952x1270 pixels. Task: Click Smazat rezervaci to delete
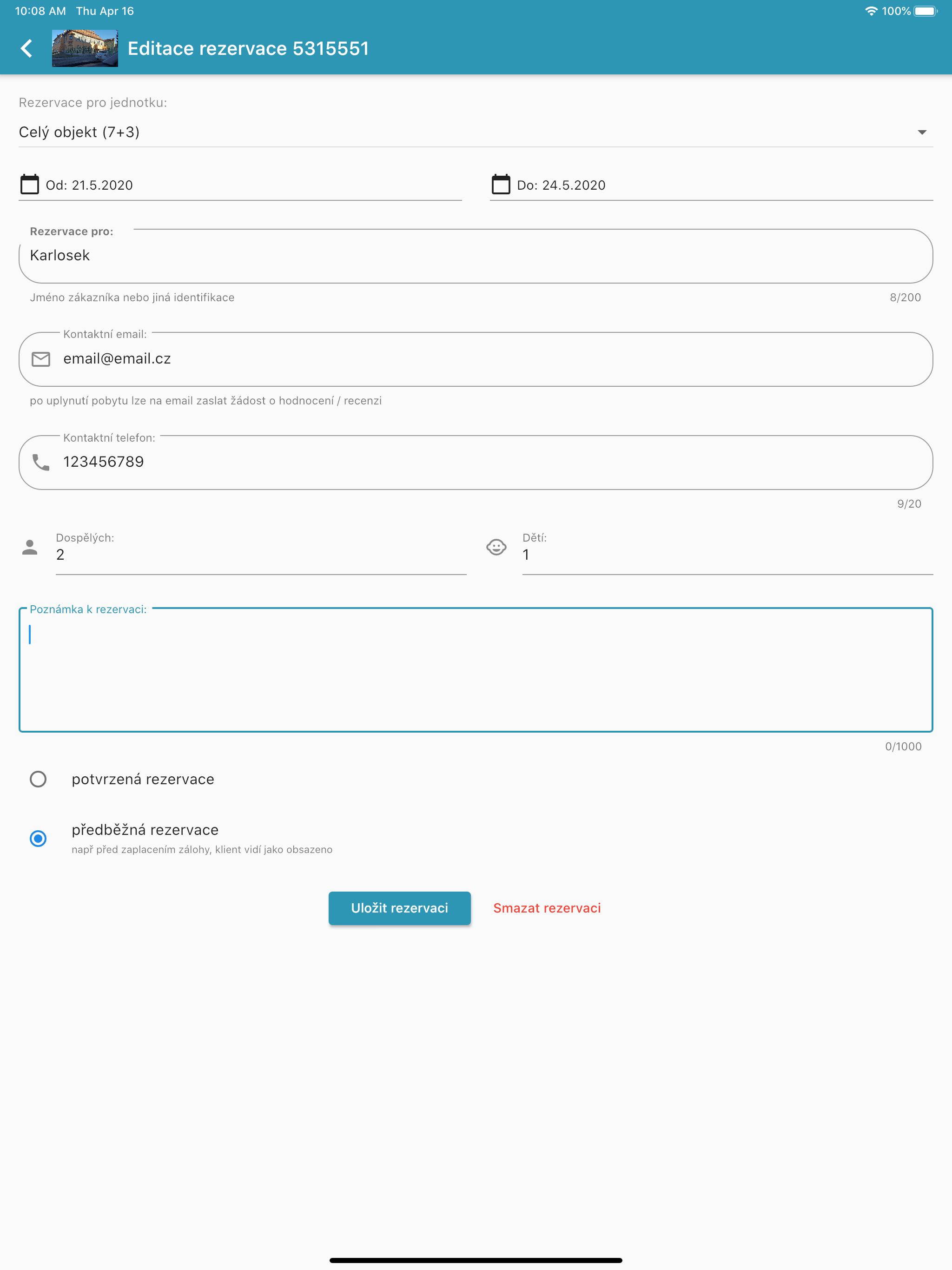[547, 908]
